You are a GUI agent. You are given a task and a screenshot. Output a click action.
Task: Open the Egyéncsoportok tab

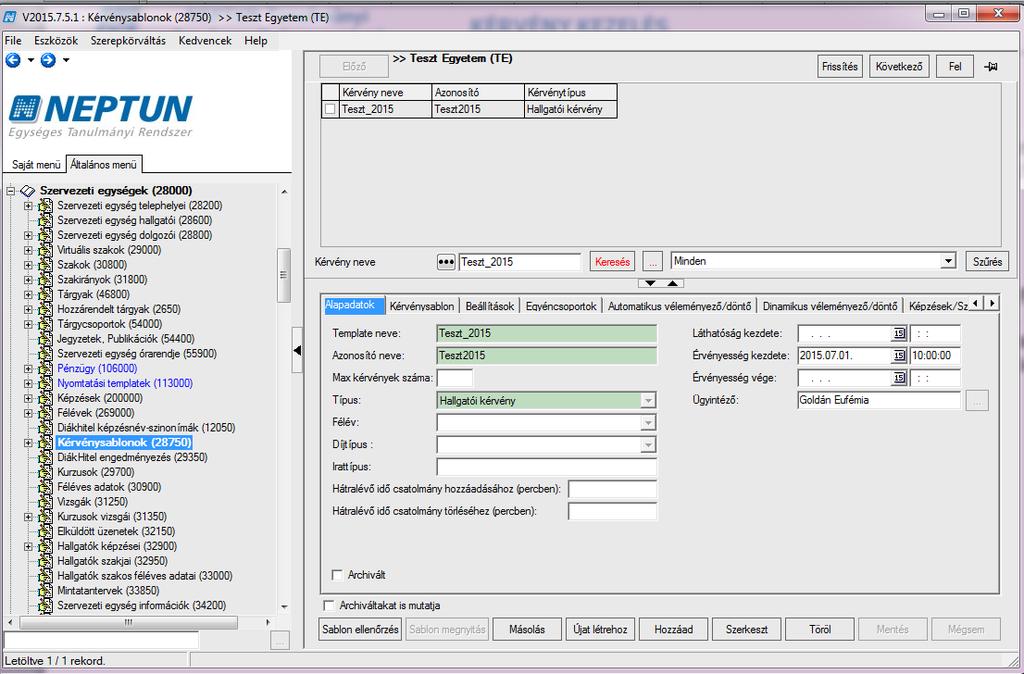click(x=561, y=306)
